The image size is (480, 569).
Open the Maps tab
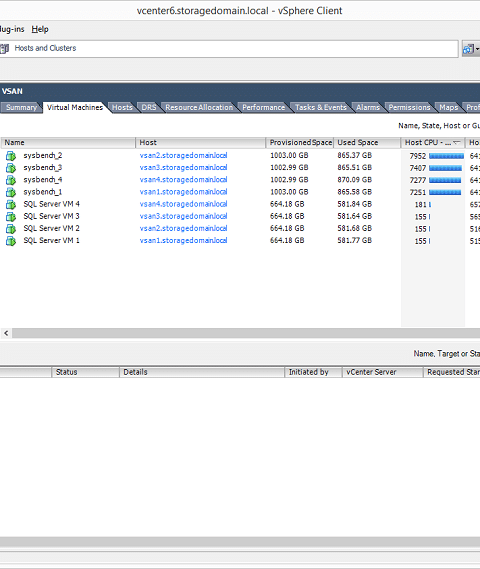point(448,107)
